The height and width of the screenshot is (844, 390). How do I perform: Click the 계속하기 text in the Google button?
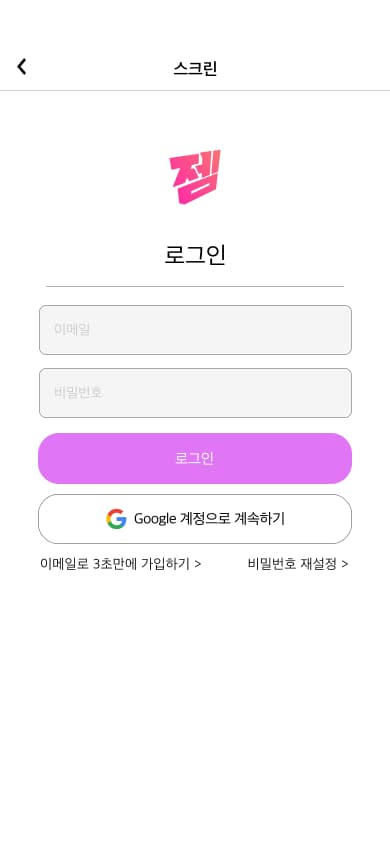tap(260, 518)
